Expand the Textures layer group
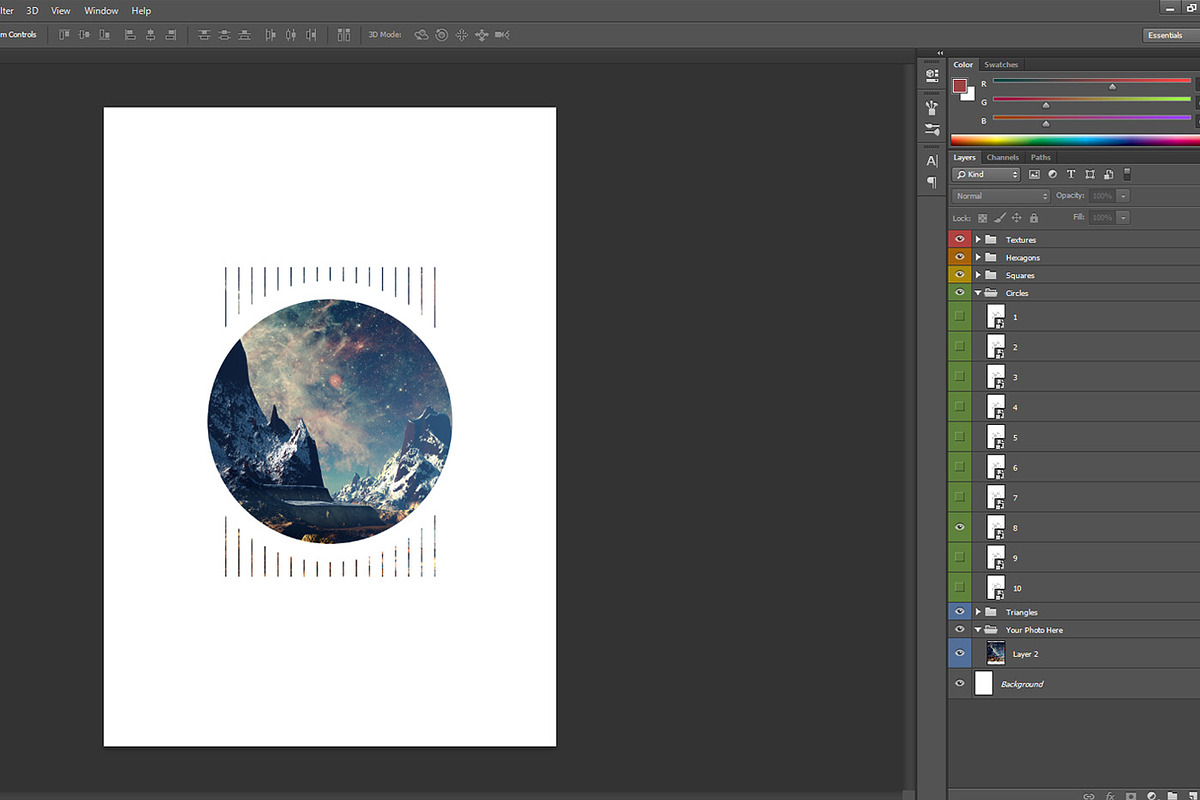Image resolution: width=1200 pixels, height=800 pixels. [978, 240]
